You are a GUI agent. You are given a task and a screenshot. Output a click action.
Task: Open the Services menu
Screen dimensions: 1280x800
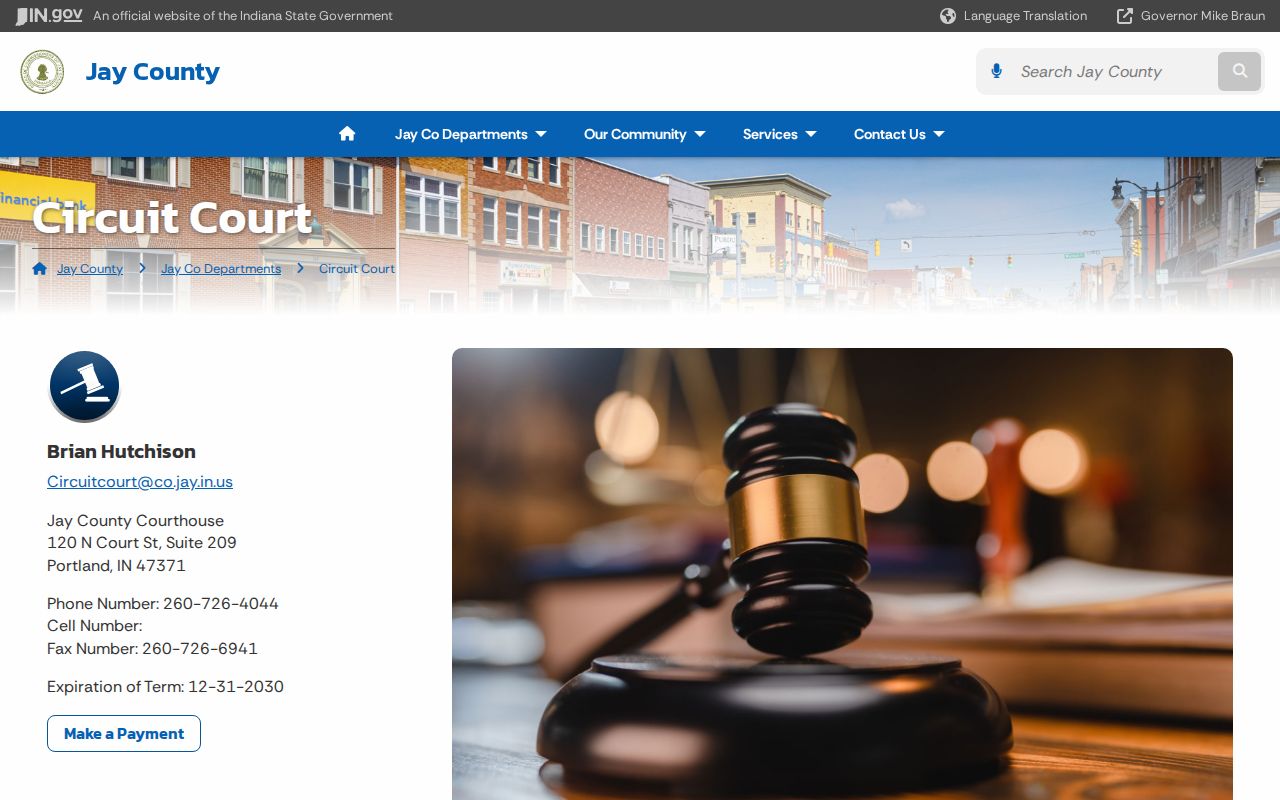click(770, 134)
